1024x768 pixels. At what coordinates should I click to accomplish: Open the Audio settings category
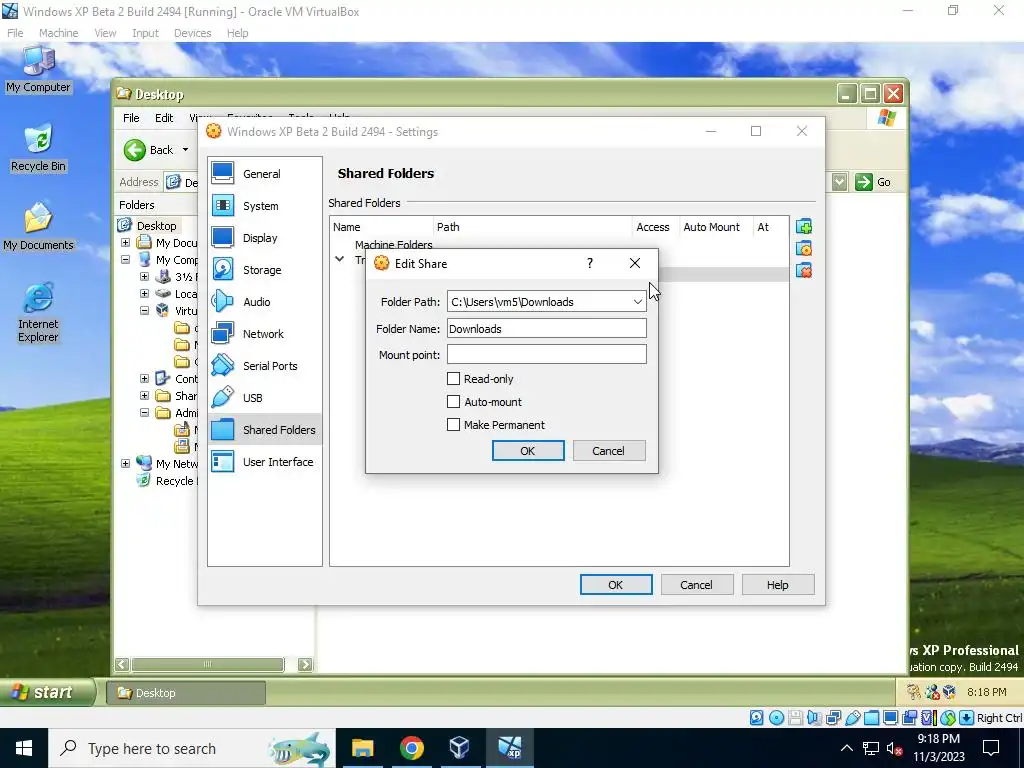point(264,302)
